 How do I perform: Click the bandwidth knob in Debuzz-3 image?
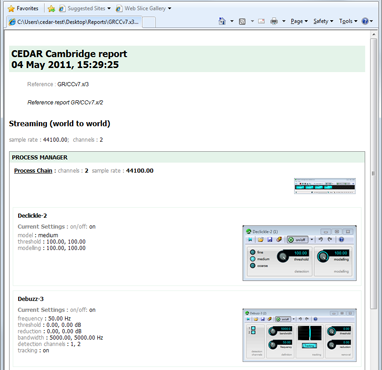[272, 331]
